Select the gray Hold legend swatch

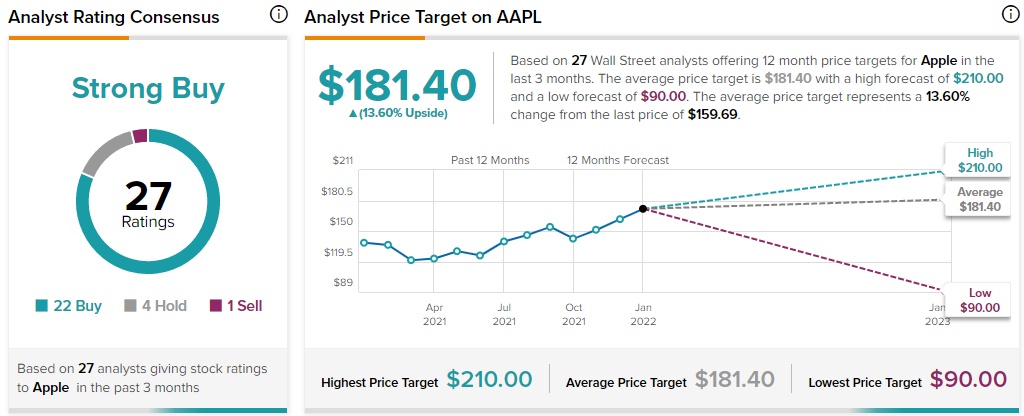click(131, 306)
